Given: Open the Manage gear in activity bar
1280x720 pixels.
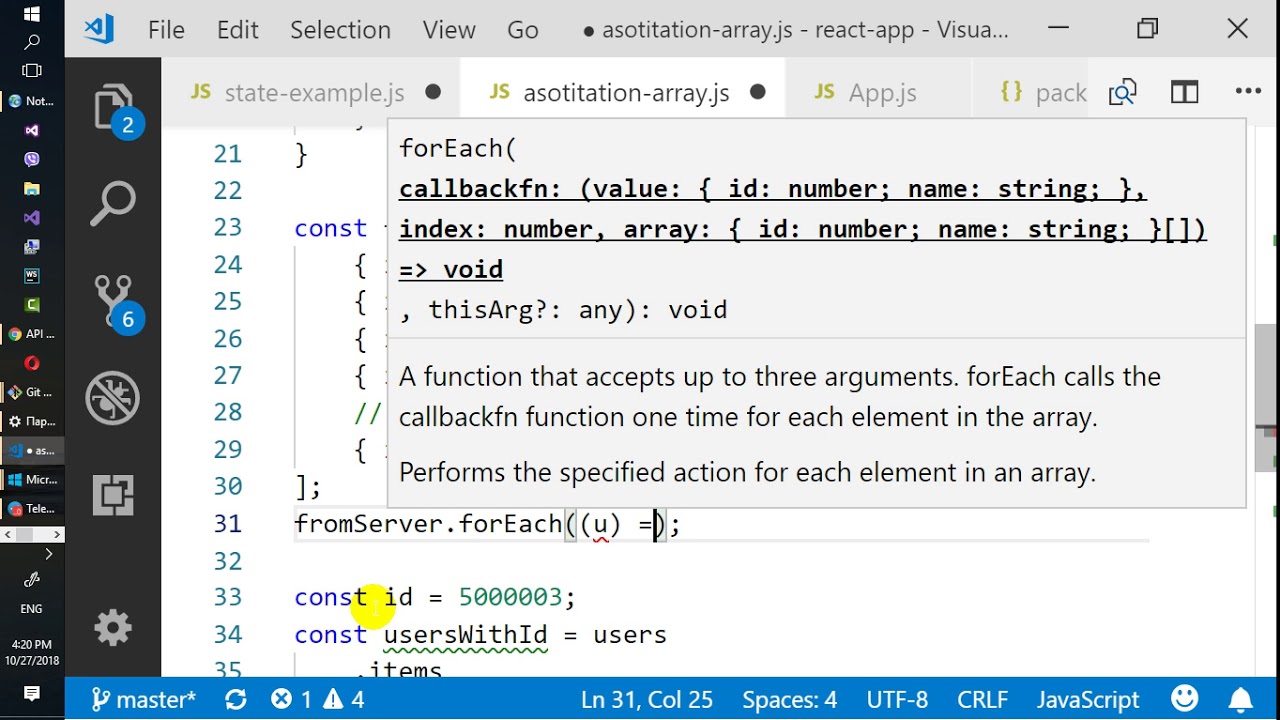Looking at the screenshot, I should coord(113,627).
